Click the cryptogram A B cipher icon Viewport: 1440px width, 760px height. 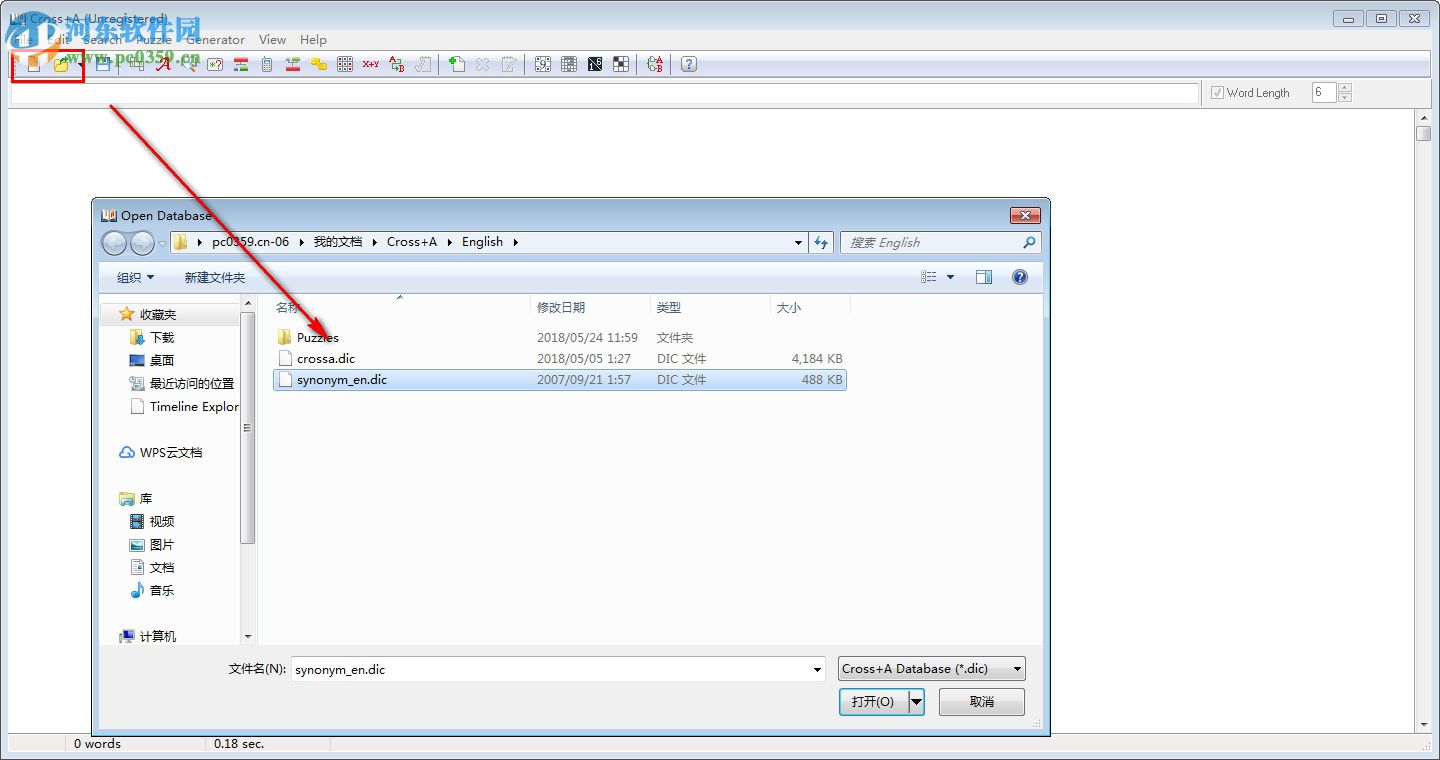[x=655, y=65]
